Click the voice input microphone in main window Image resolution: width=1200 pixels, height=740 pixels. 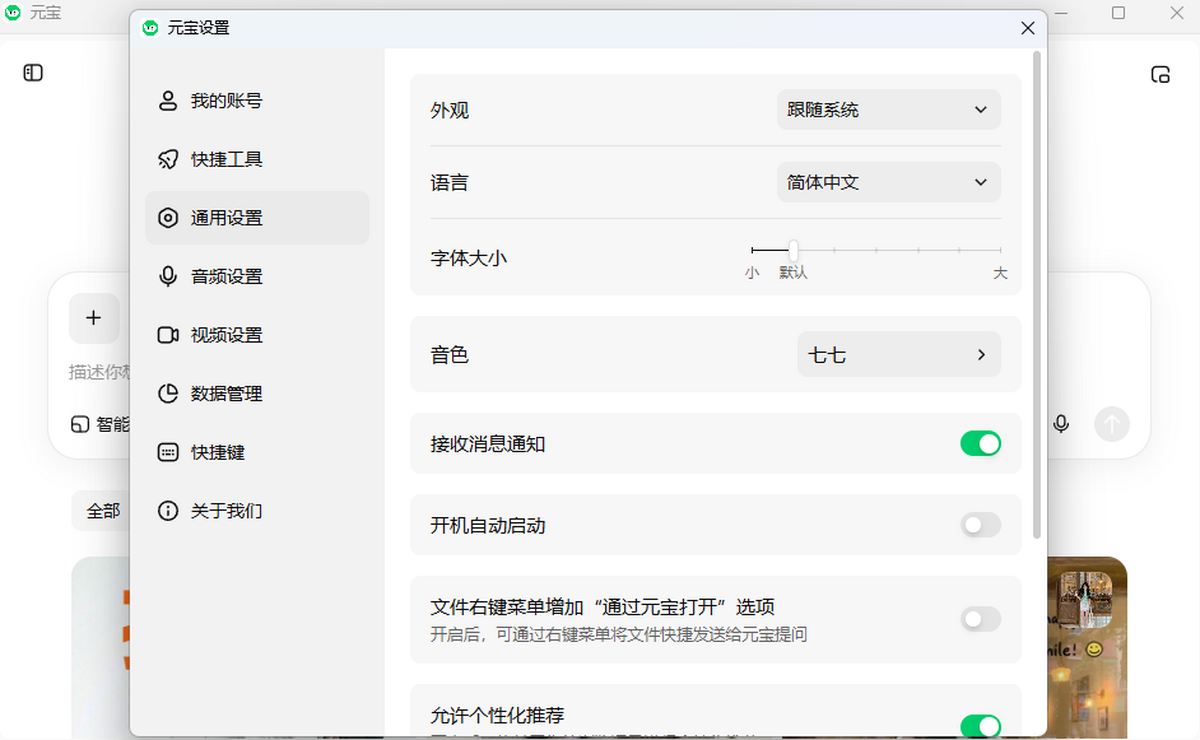point(1061,424)
